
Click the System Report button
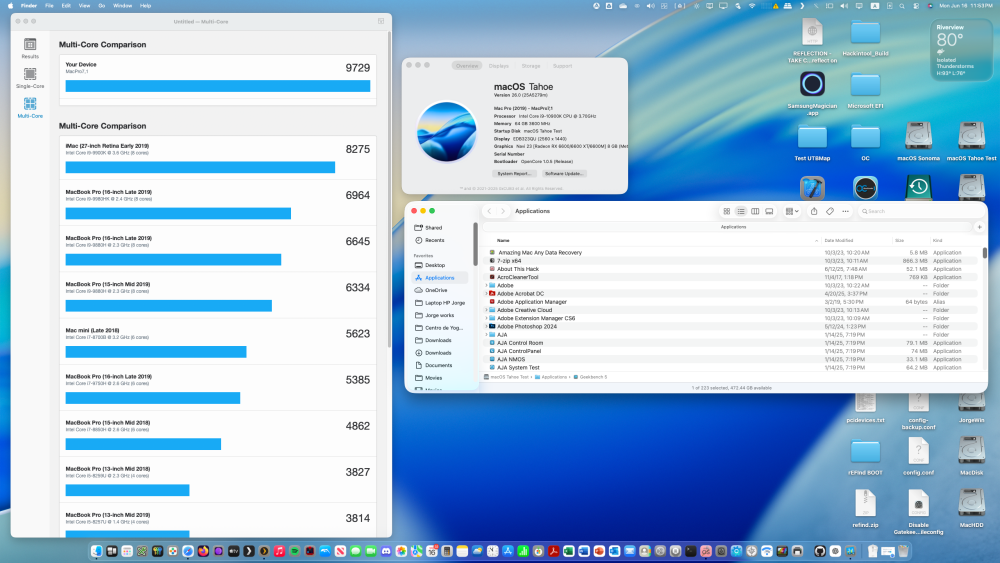coord(513,173)
